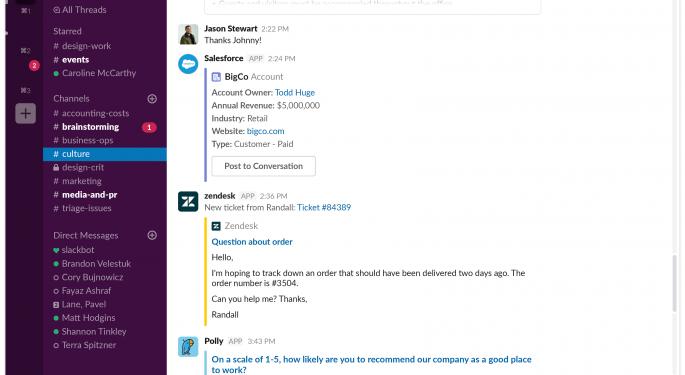Open the Question about order link
Screen dimensions: 685x375
tap(252, 242)
